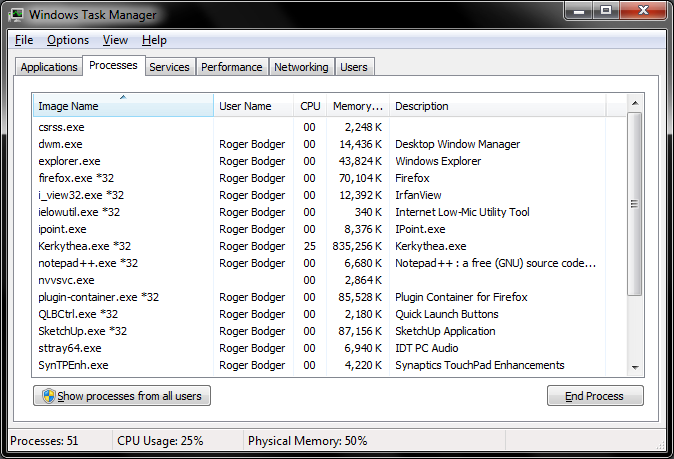Select the Users tab
Viewport: 674px width, 459px height.
(354, 67)
